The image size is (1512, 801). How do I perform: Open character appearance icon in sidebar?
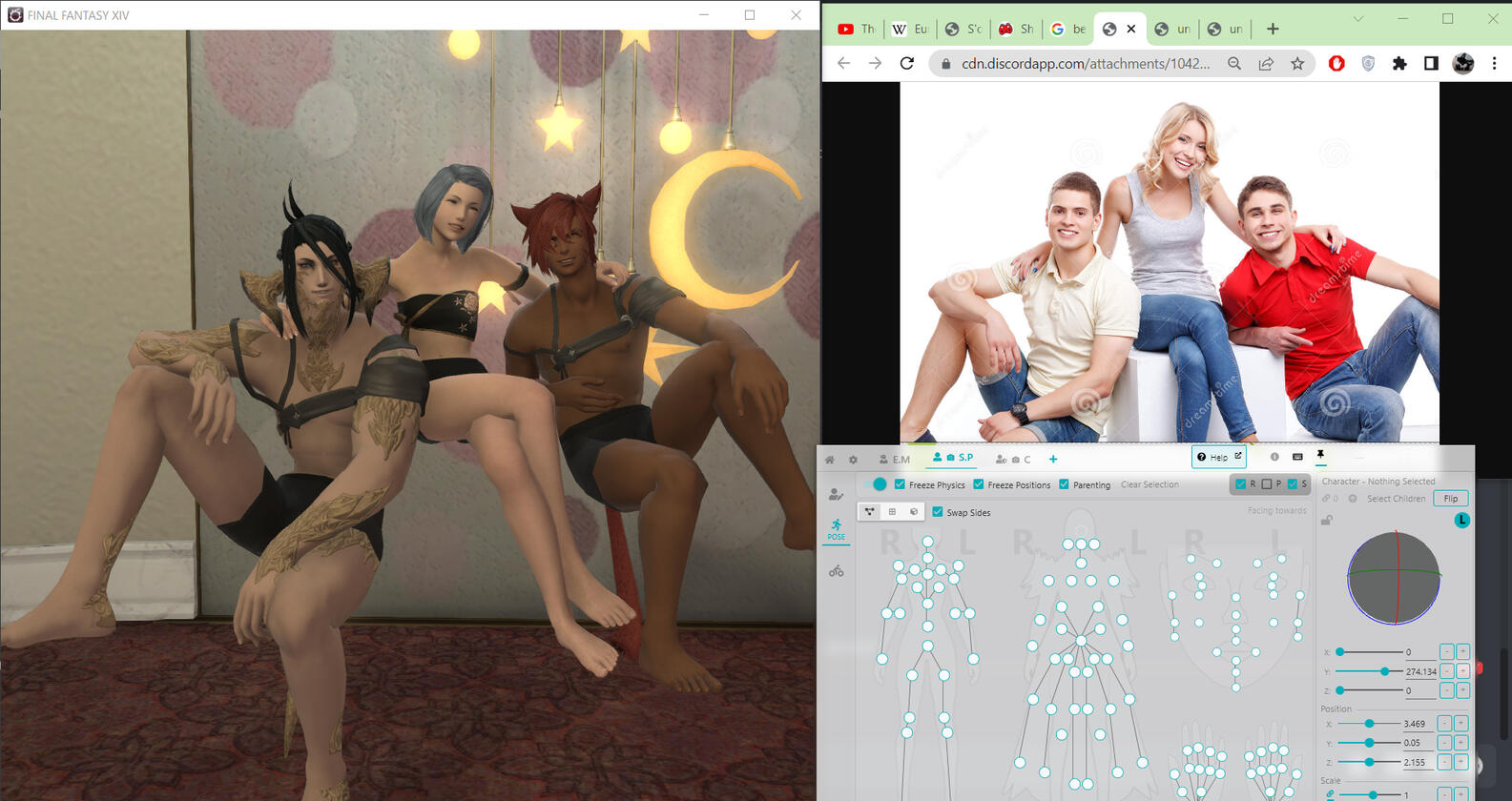[x=836, y=494]
